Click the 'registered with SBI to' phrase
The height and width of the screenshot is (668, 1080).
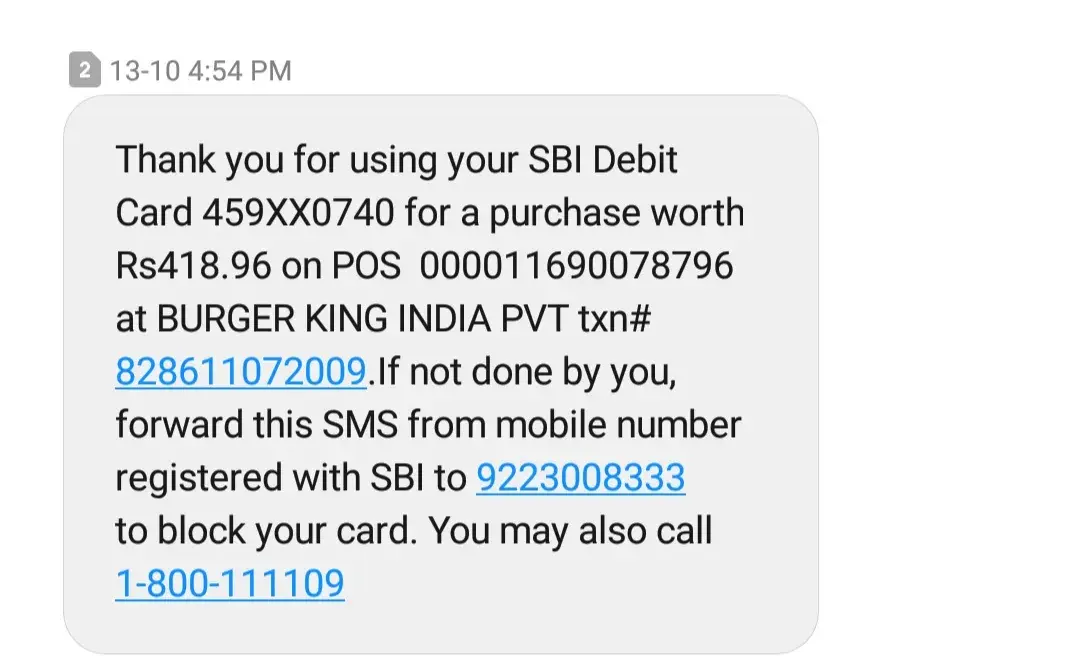[x=291, y=478]
